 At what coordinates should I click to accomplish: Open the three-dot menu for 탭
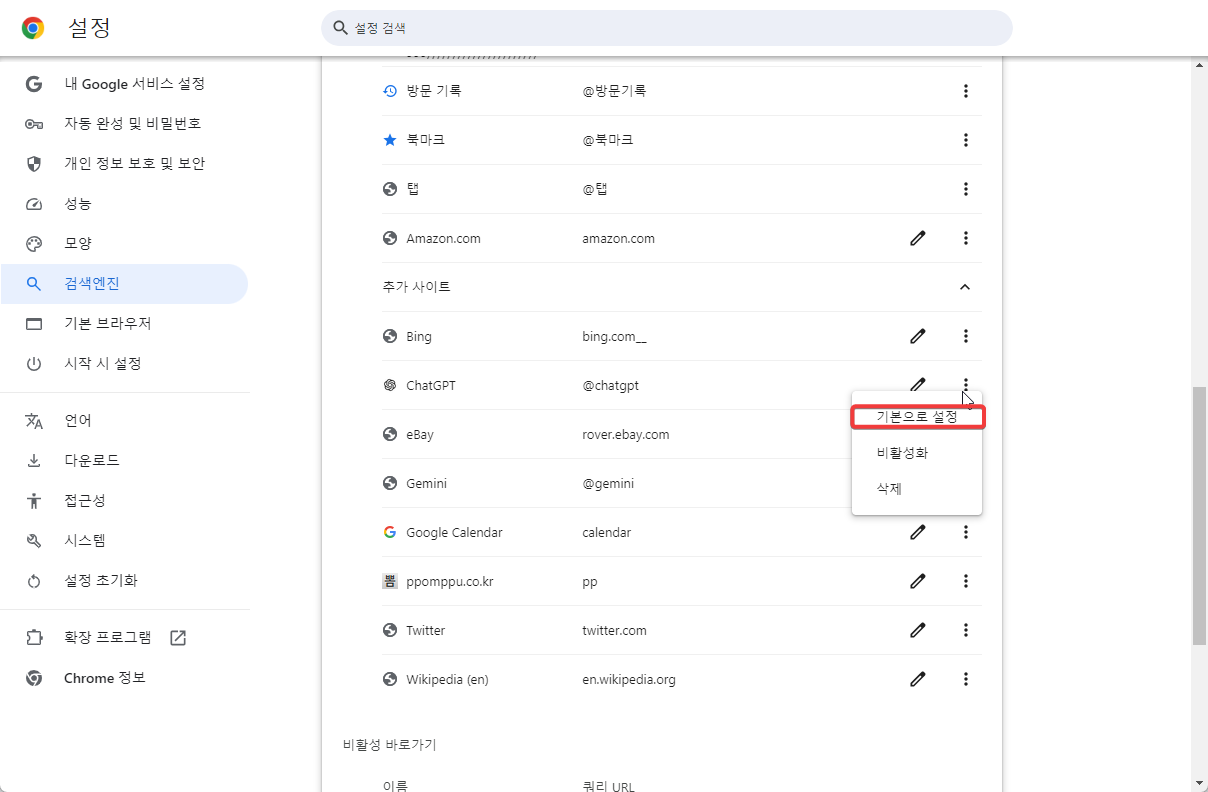(x=965, y=189)
